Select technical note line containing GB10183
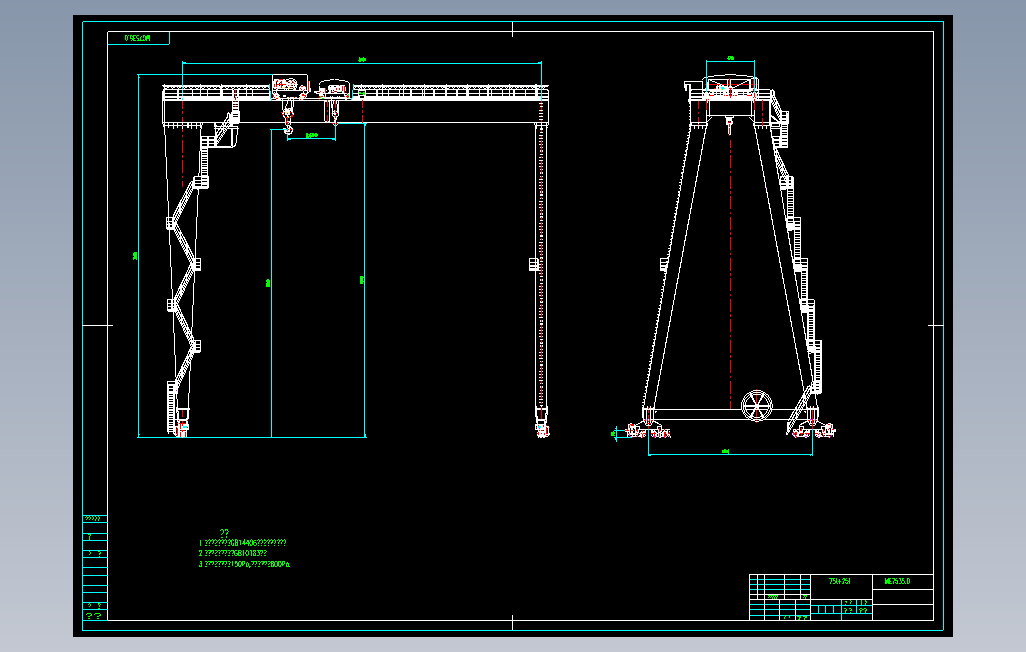 (233, 553)
